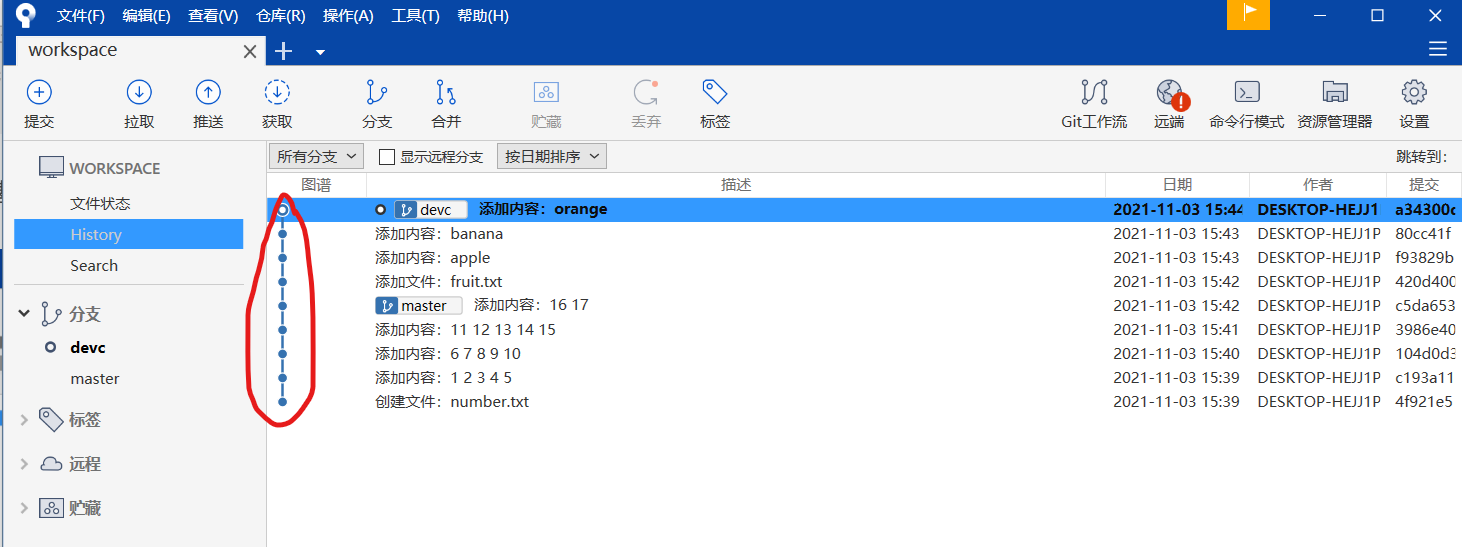Select the master branch in sidebar
This screenshot has height=547, width=1462.
click(x=95, y=378)
